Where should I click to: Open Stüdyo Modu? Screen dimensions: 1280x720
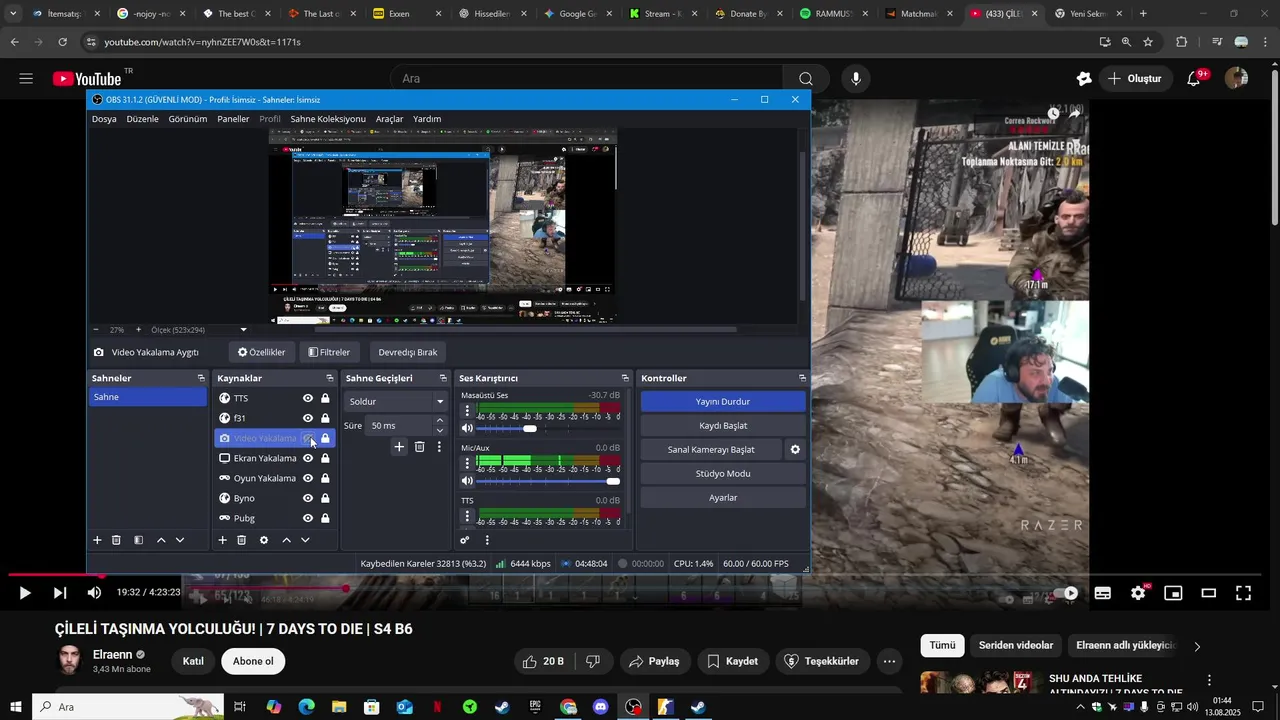pyautogui.click(x=723, y=474)
